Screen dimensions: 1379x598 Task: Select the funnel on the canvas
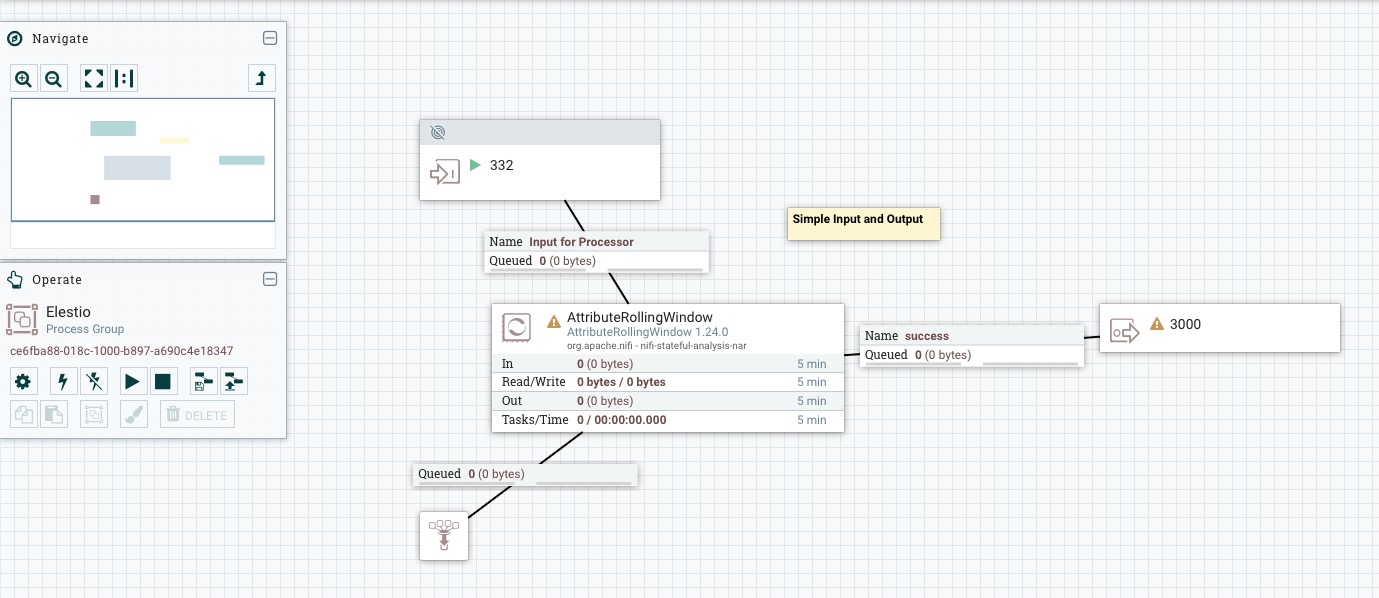point(444,535)
